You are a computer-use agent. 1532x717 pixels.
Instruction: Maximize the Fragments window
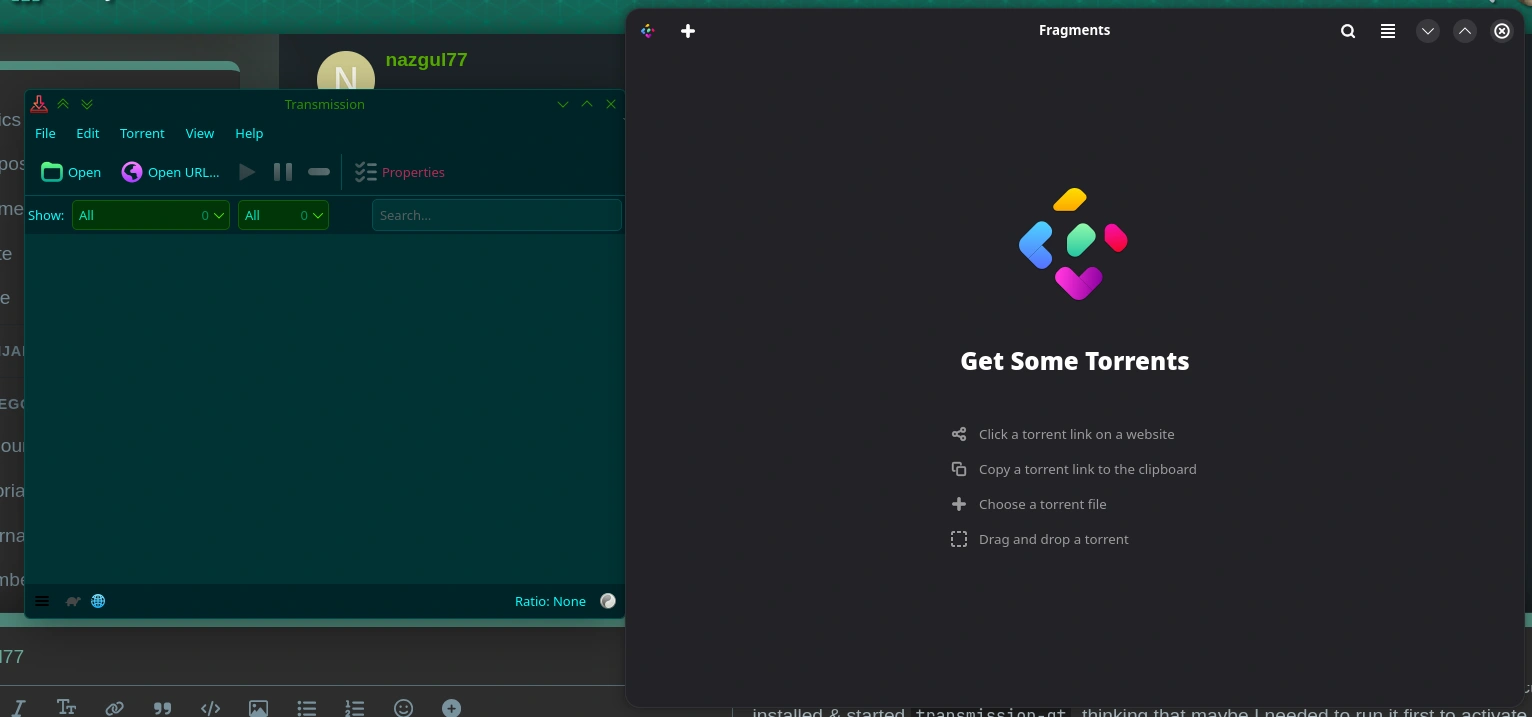pos(1465,31)
